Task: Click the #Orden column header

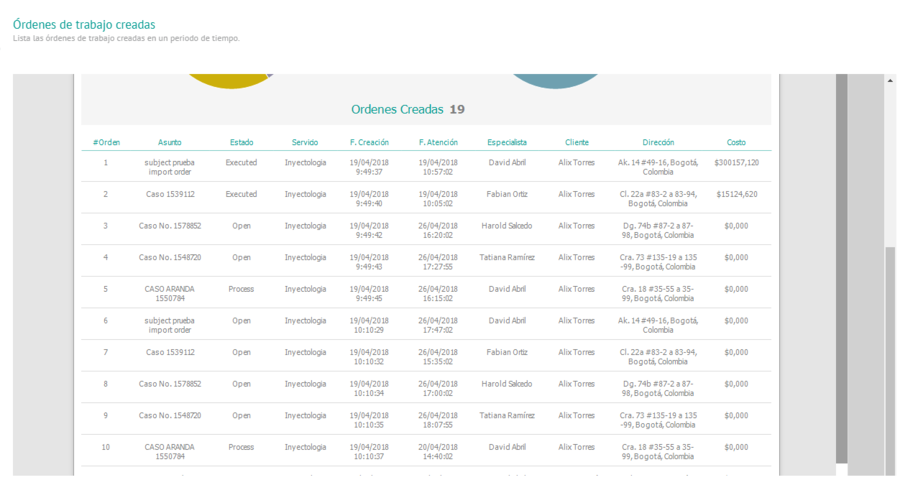Action: click(106, 142)
